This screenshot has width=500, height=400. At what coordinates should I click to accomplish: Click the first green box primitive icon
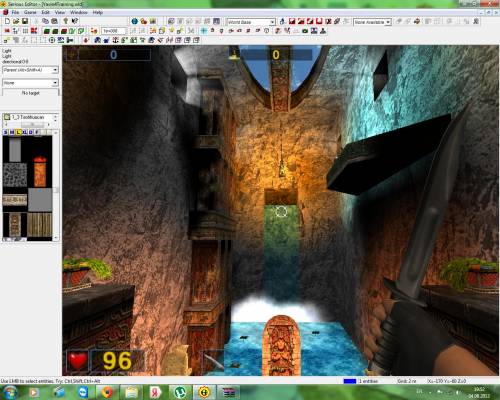click(47, 31)
